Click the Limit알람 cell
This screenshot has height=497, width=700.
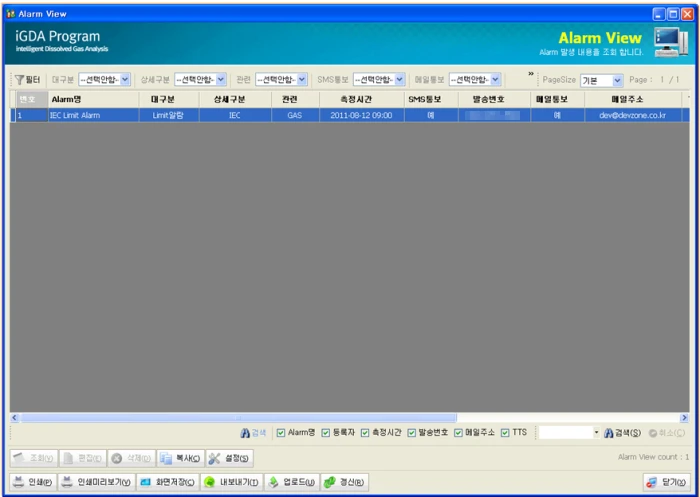(169, 115)
